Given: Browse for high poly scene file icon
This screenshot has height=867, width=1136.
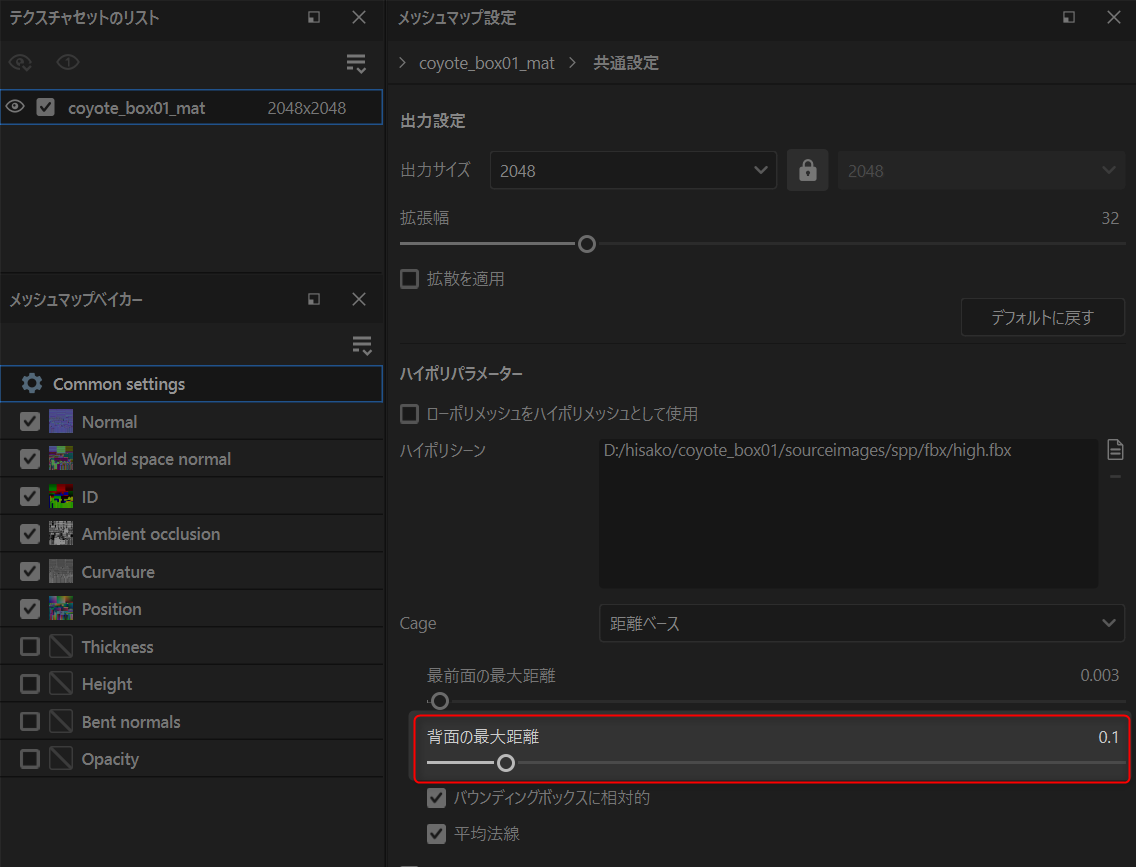Looking at the screenshot, I should point(1116,451).
